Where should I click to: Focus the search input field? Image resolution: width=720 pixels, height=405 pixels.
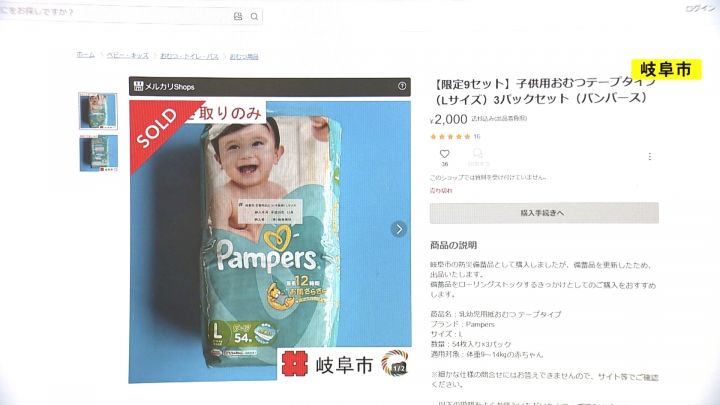pos(115,14)
